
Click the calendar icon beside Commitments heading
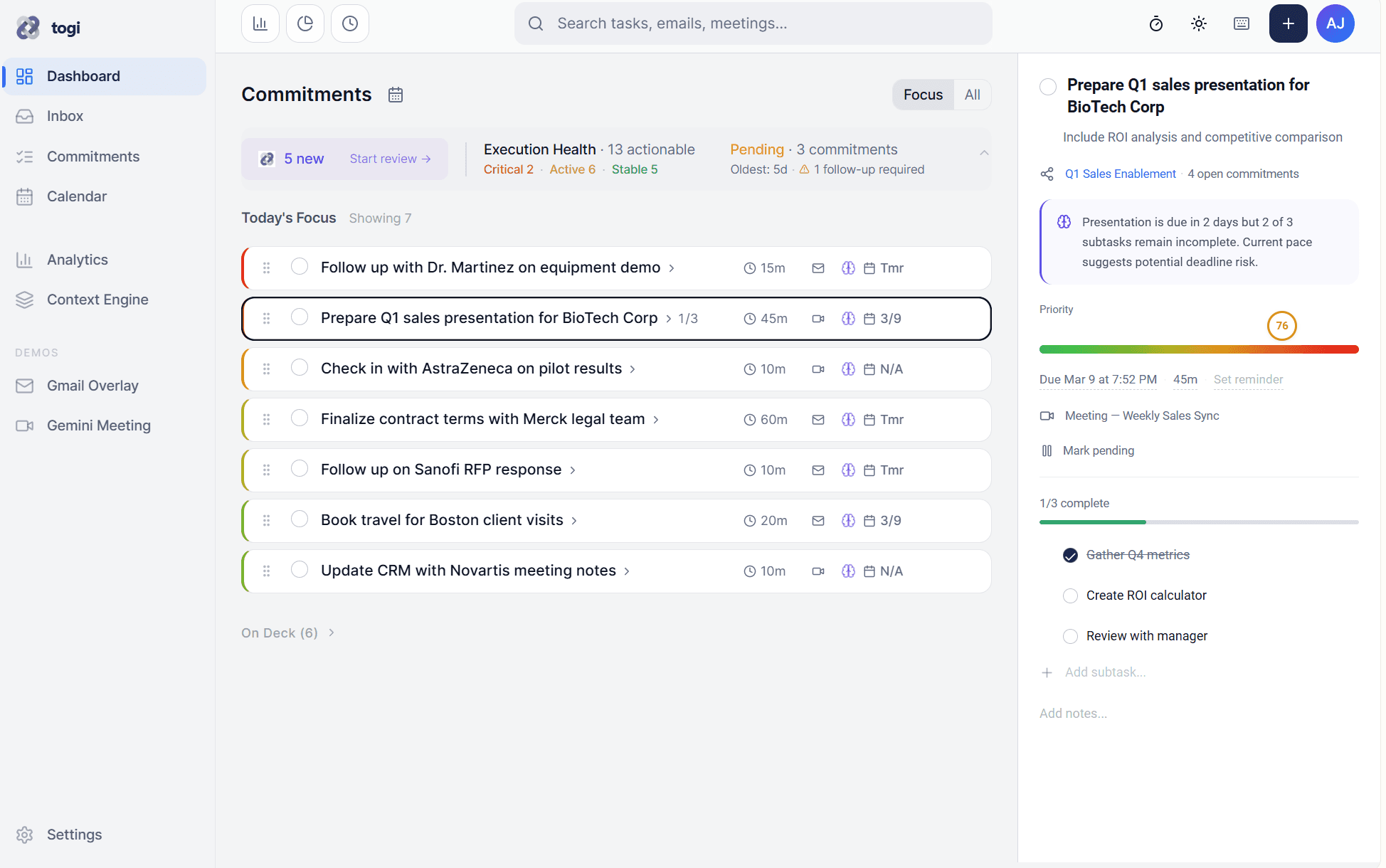[x=396, y=95]
